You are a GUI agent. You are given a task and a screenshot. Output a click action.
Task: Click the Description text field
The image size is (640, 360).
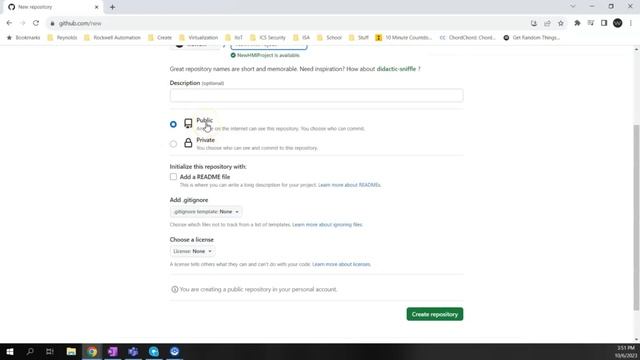click(316, 96)
